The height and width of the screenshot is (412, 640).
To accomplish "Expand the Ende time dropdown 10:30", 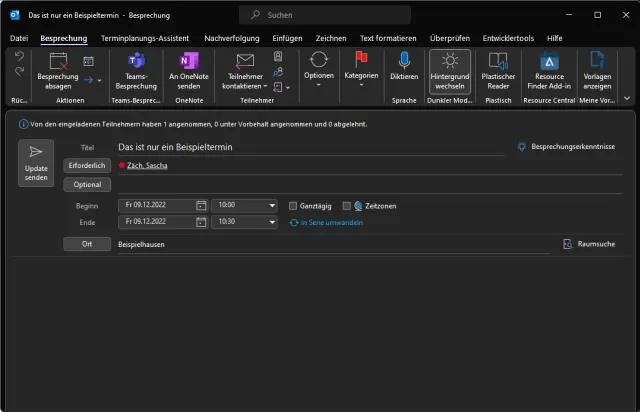I will point(272,222).
